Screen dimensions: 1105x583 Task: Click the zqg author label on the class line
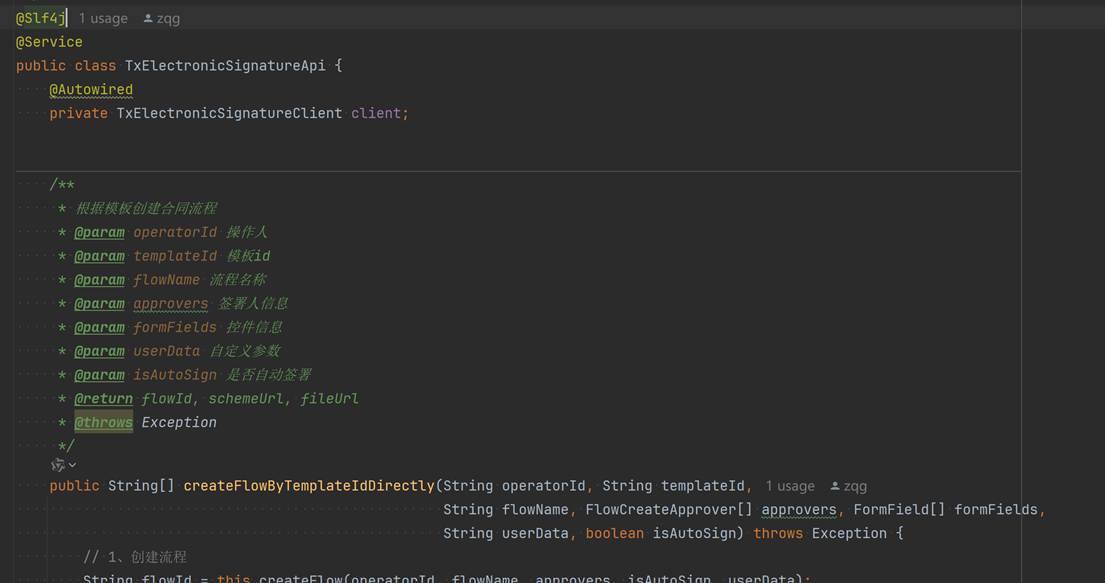pos(168,18)
